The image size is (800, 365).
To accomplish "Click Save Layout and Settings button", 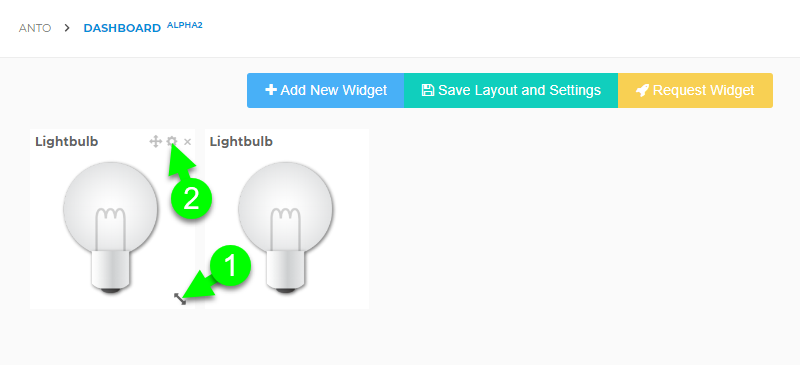I will (511, 90).
